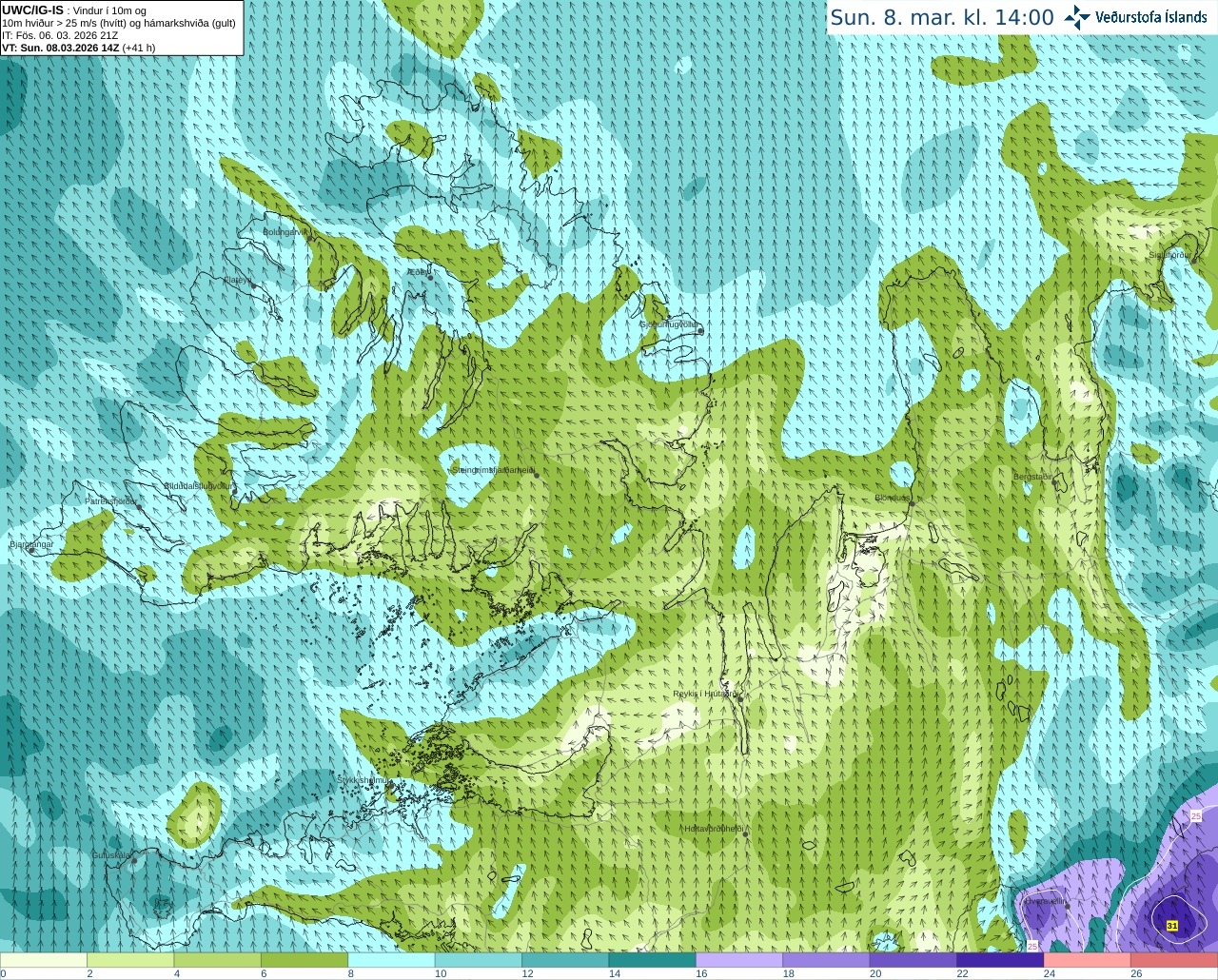The height and width of the screenshot is (980, 1218).
Task: Click the 16–18 m/s lavender legend swatch
Action: tap(739, 960)
